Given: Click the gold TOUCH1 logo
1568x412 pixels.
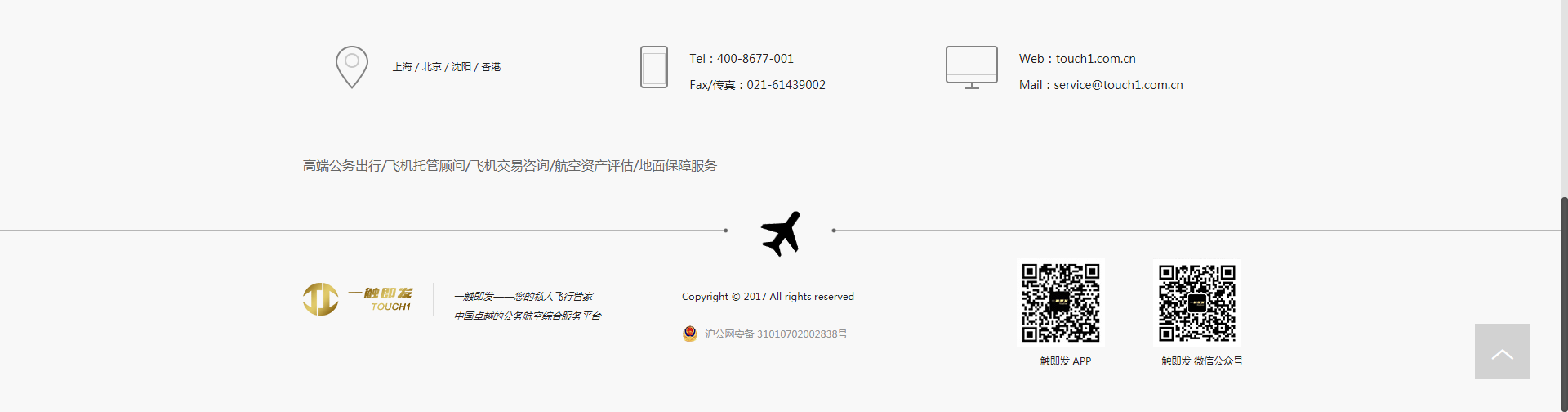Looking at the screenshot, I should 358,299.
